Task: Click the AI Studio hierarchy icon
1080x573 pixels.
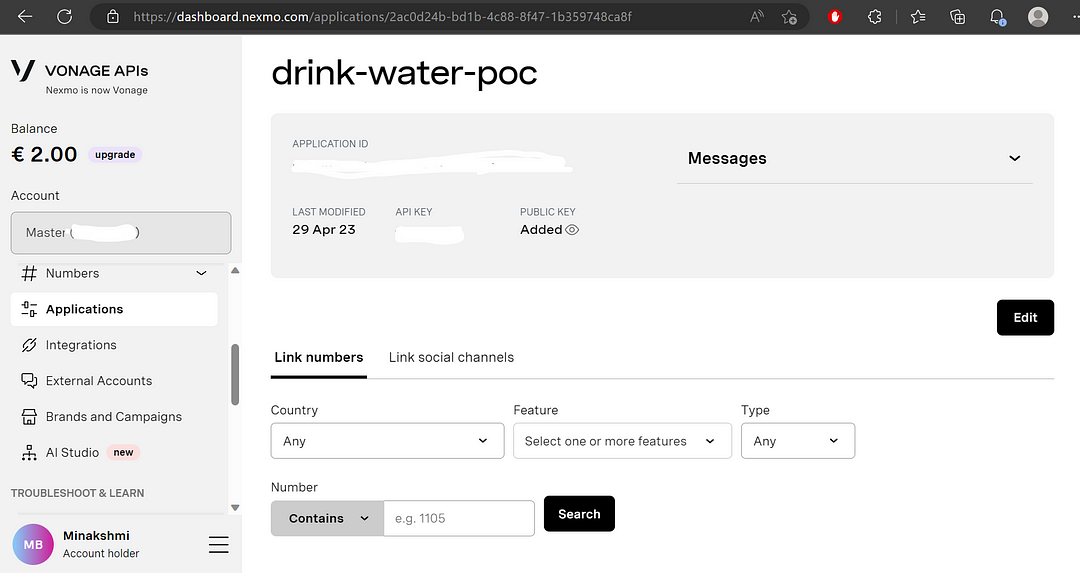Action: (29, 452)
